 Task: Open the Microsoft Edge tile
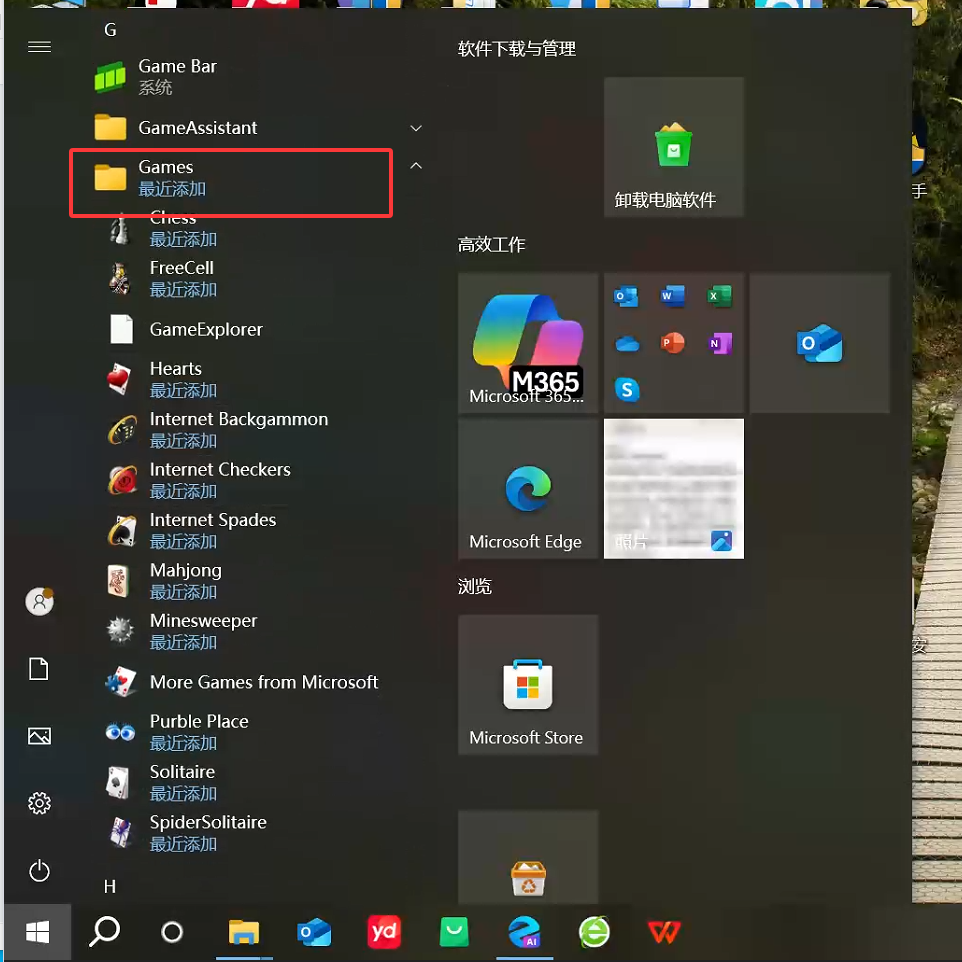click(528, 489)
